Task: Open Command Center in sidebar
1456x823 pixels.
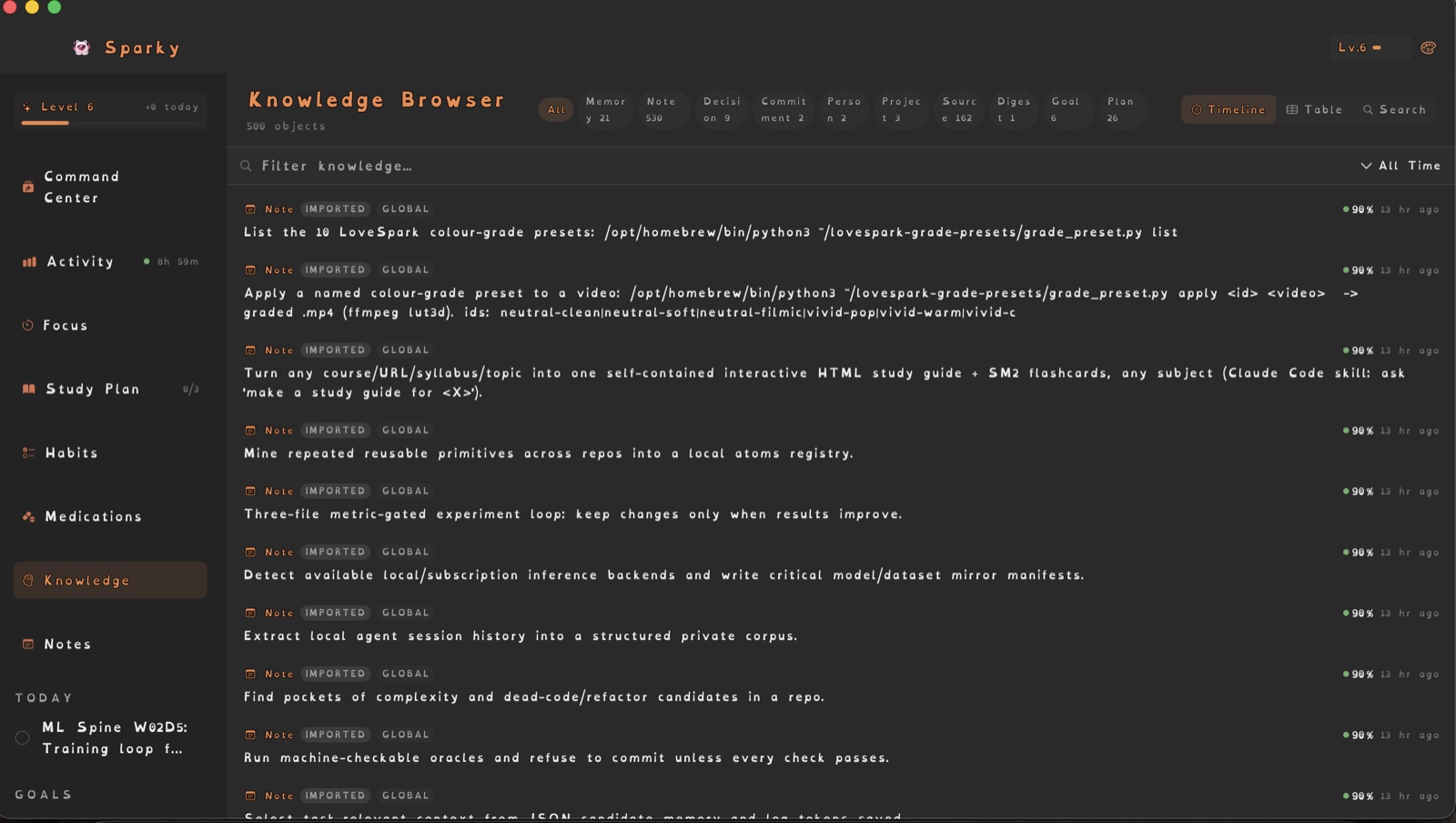Action: coord(110,187)
